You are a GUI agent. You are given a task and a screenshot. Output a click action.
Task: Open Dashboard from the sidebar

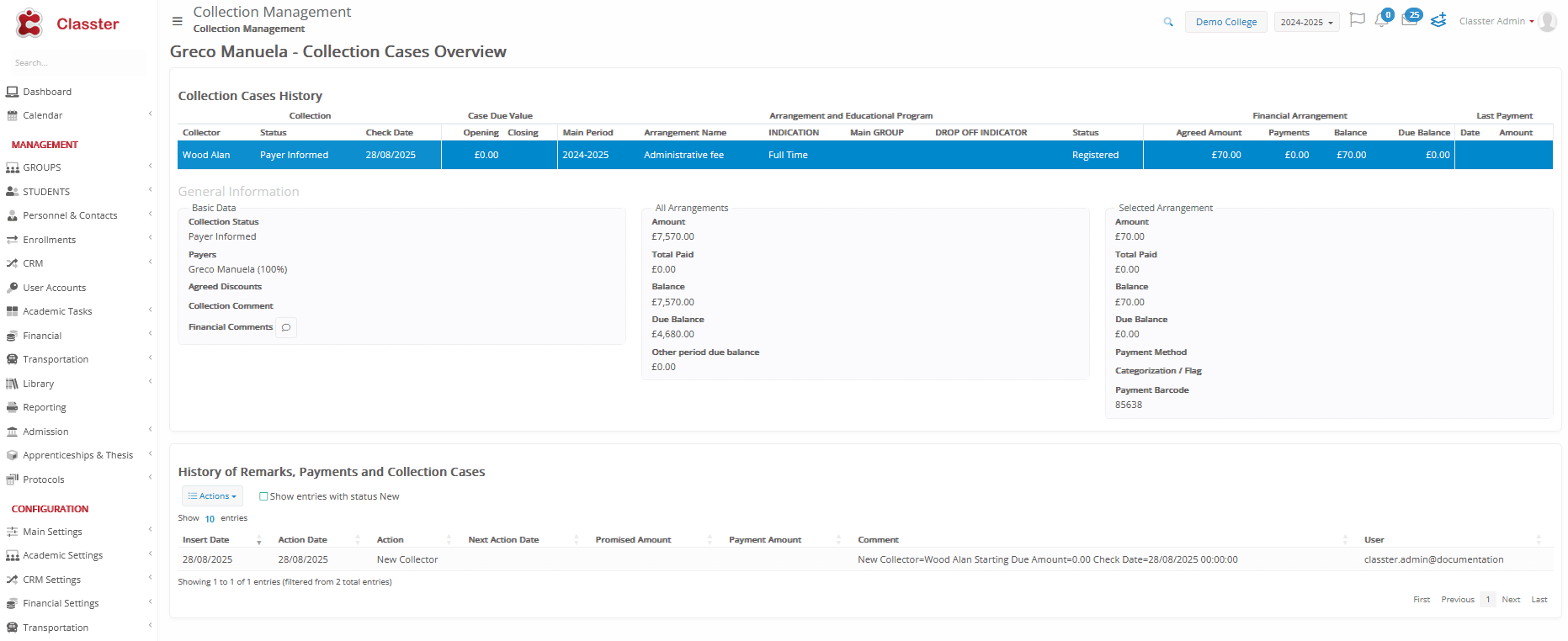point(47,92)
